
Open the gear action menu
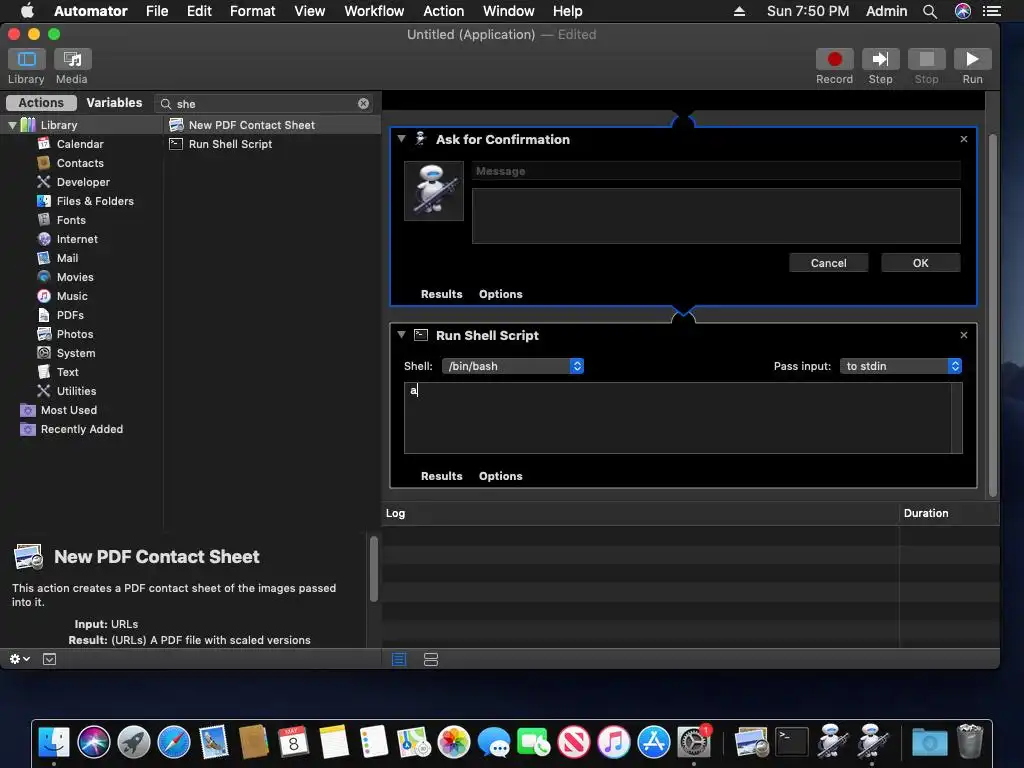click(x=19, y=659)
